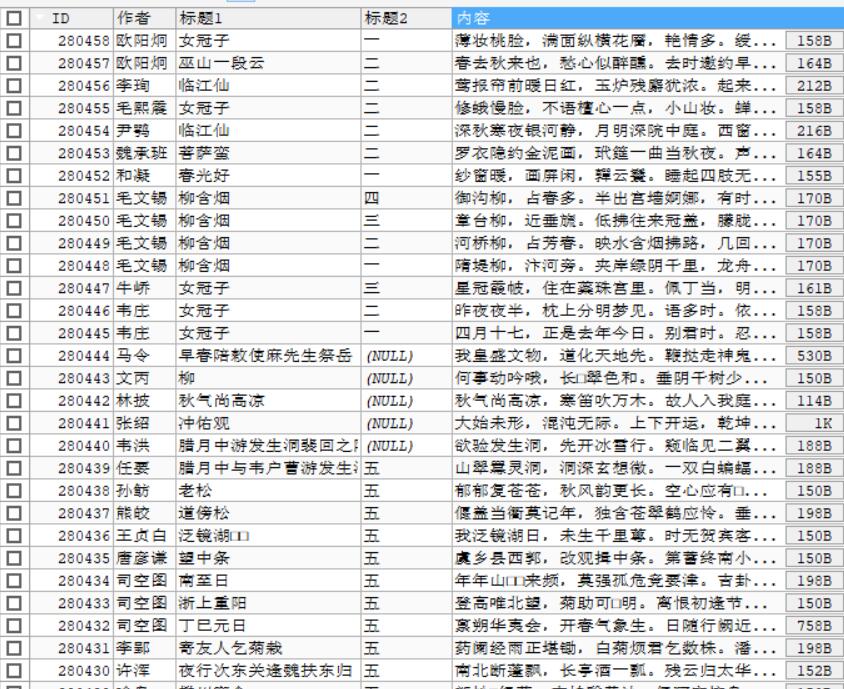Open the 114B size button in row 280442
Viewport: 844px width, 689px height.
click(813, 401)
